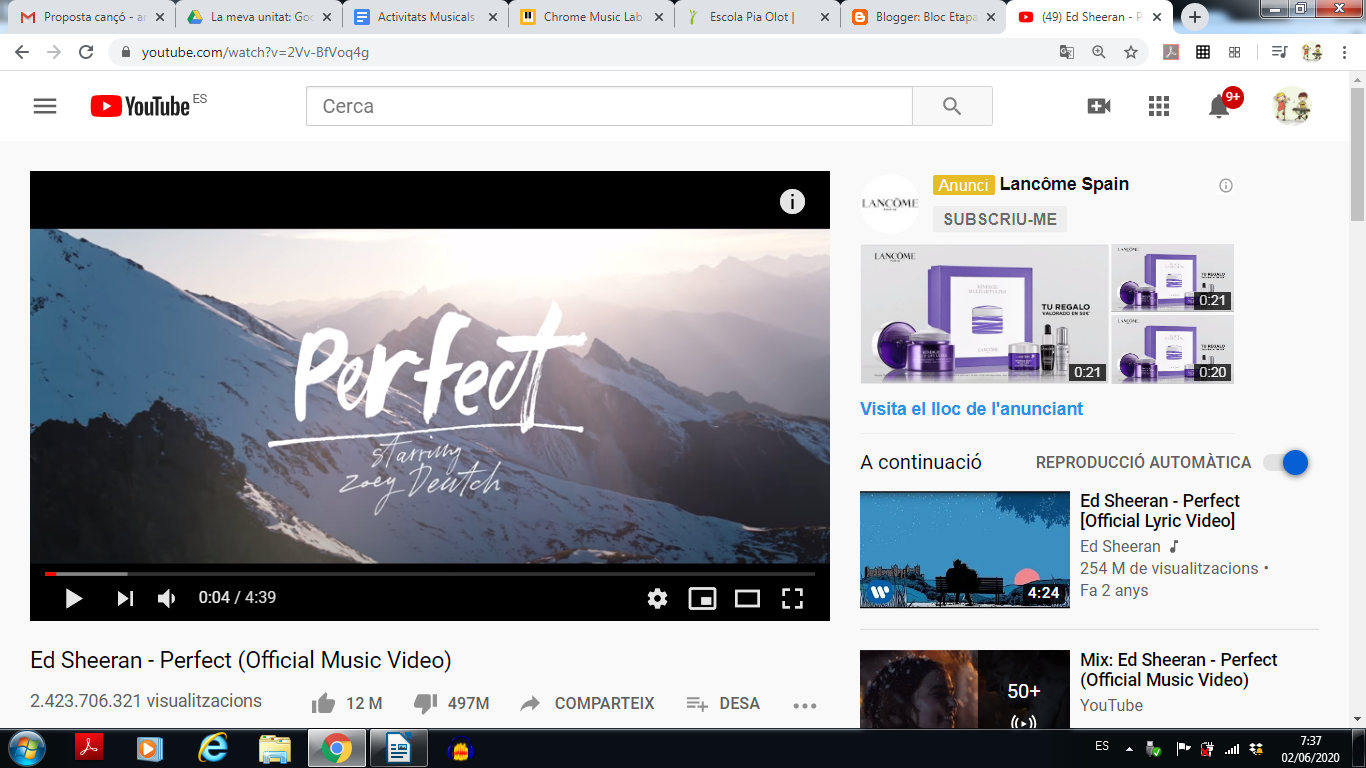
Task: Open the ad info icon next to Lancôme Spain
Action: point(1226,185)
